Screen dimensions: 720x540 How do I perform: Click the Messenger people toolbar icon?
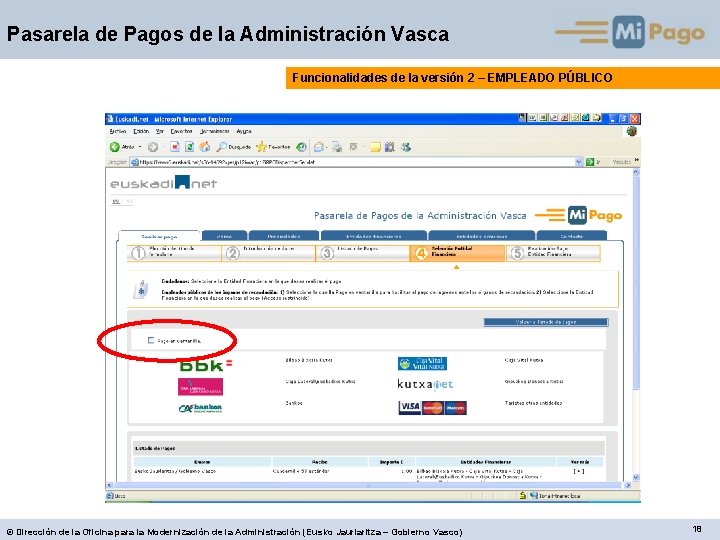click(405, 147)
